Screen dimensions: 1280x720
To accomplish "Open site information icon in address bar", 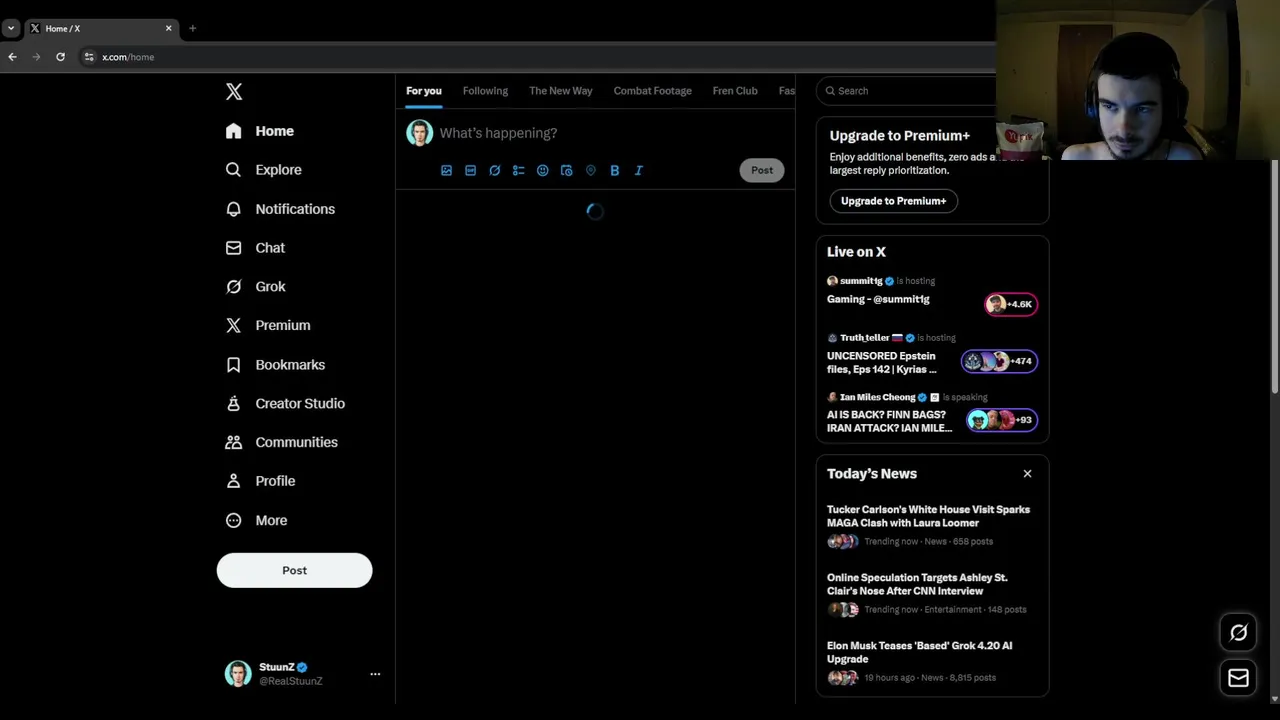I will click(x=89, y=57).
